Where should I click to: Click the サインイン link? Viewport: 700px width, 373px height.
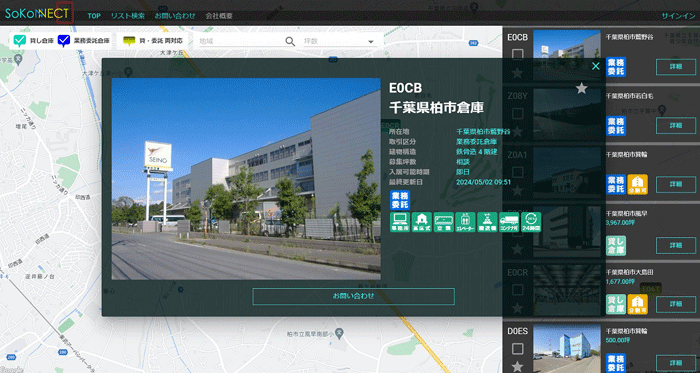point(678,16)
